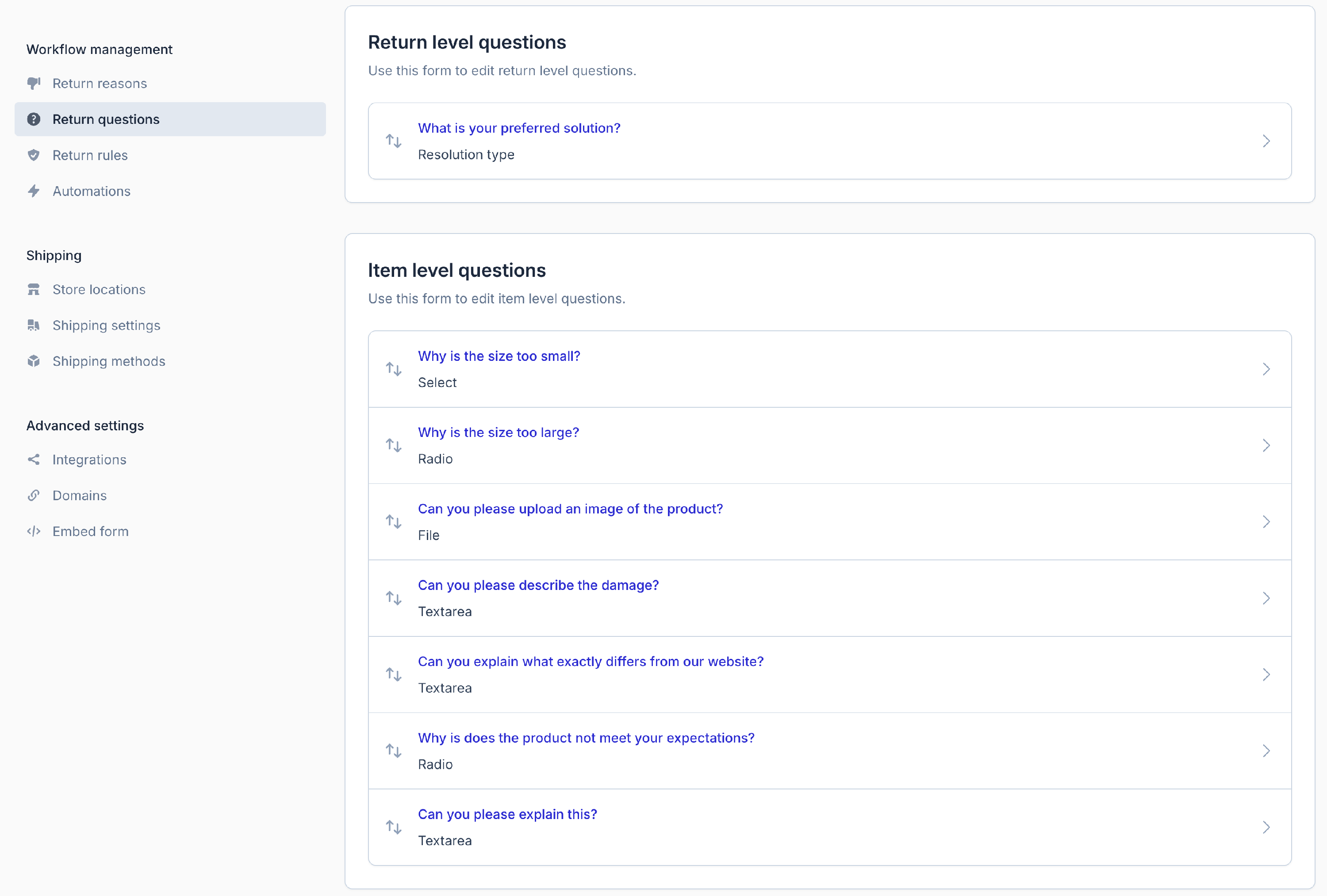Click the truck icon for Shipping settings
This screenshot has width=1327, height=896.
tap(34, 325)
